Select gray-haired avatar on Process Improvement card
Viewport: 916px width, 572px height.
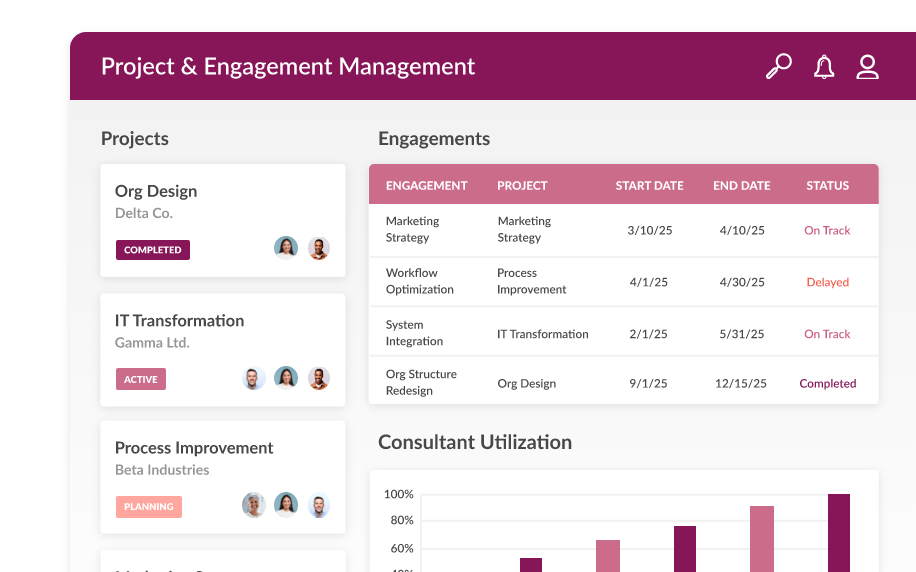click(x=254, y=505)
